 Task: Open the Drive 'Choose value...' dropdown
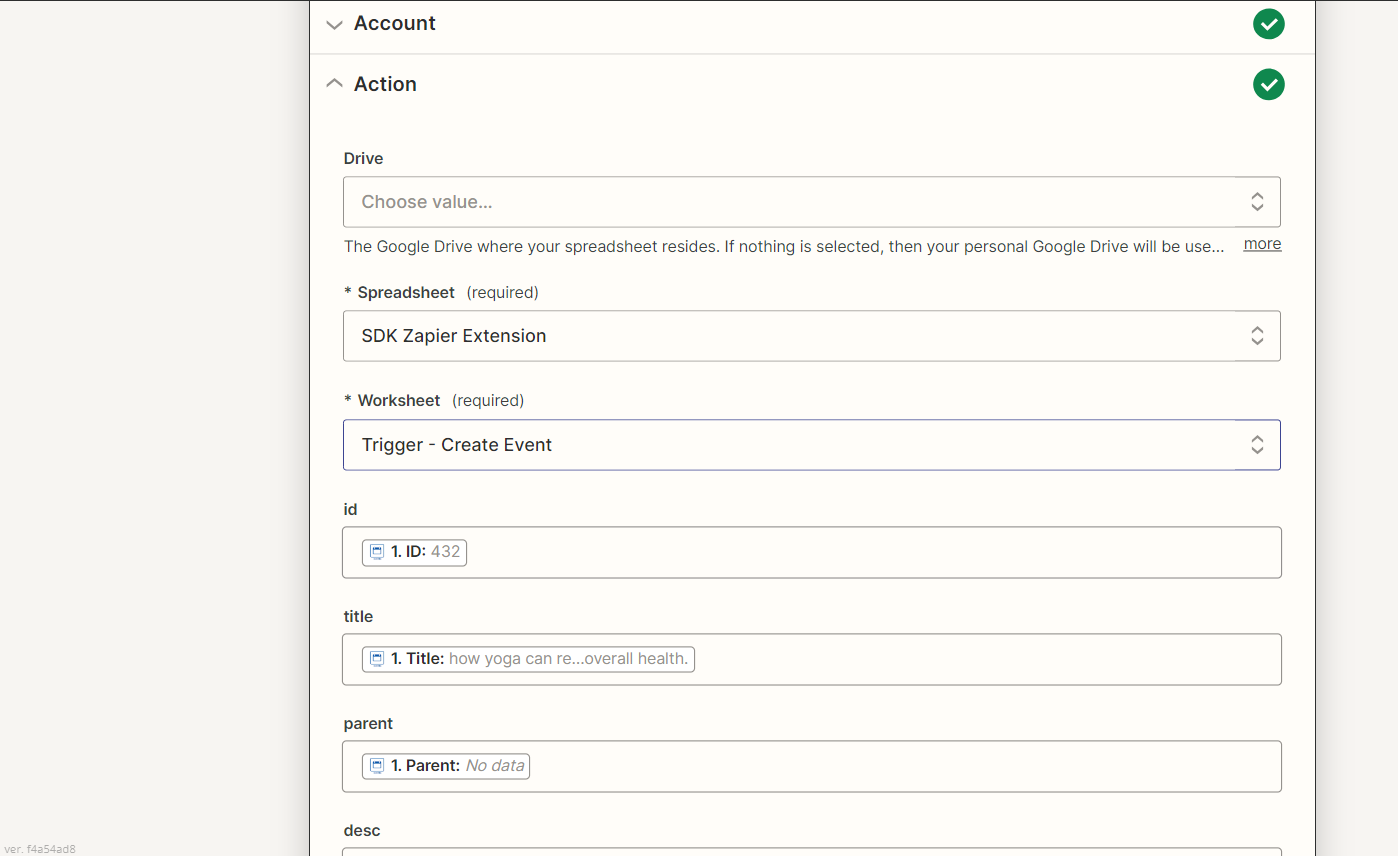click(x=790, y=202)
